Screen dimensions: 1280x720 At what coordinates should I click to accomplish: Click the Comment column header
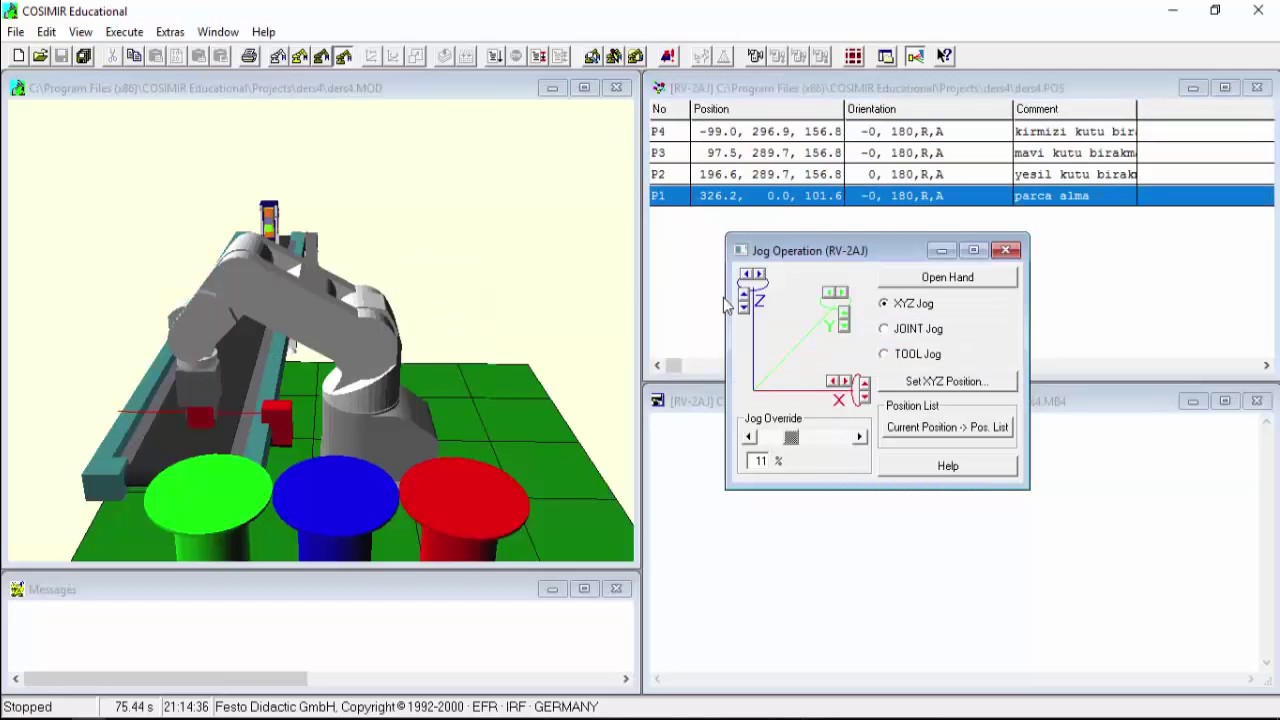click(x=1075, y=109)
